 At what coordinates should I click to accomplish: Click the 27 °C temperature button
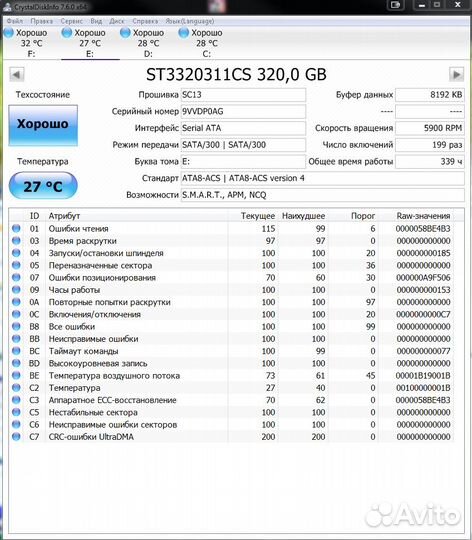[43, 186]
